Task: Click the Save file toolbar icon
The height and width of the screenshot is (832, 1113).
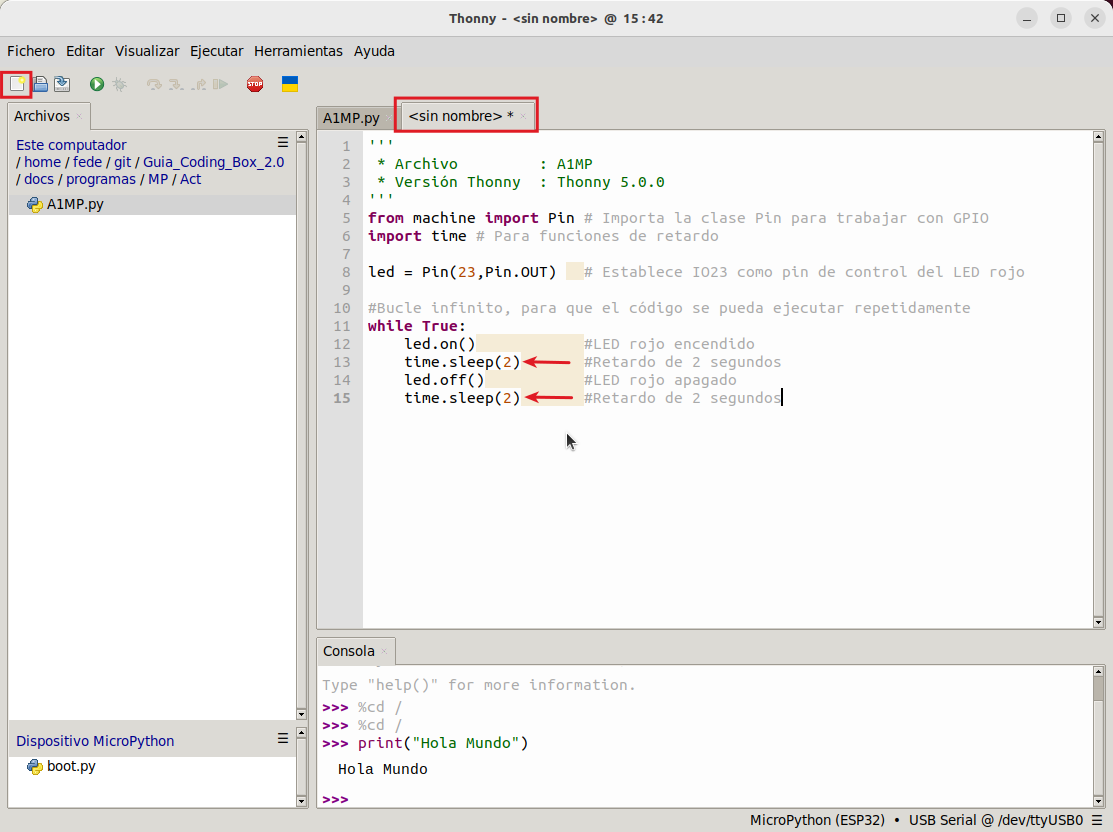Action: pos(62,84)
